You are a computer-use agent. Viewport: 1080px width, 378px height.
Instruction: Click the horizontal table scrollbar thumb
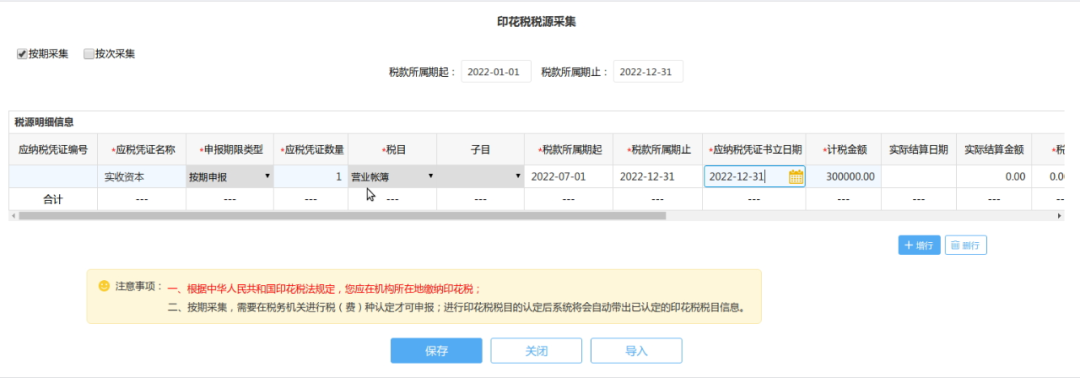[x=342, y=216]
